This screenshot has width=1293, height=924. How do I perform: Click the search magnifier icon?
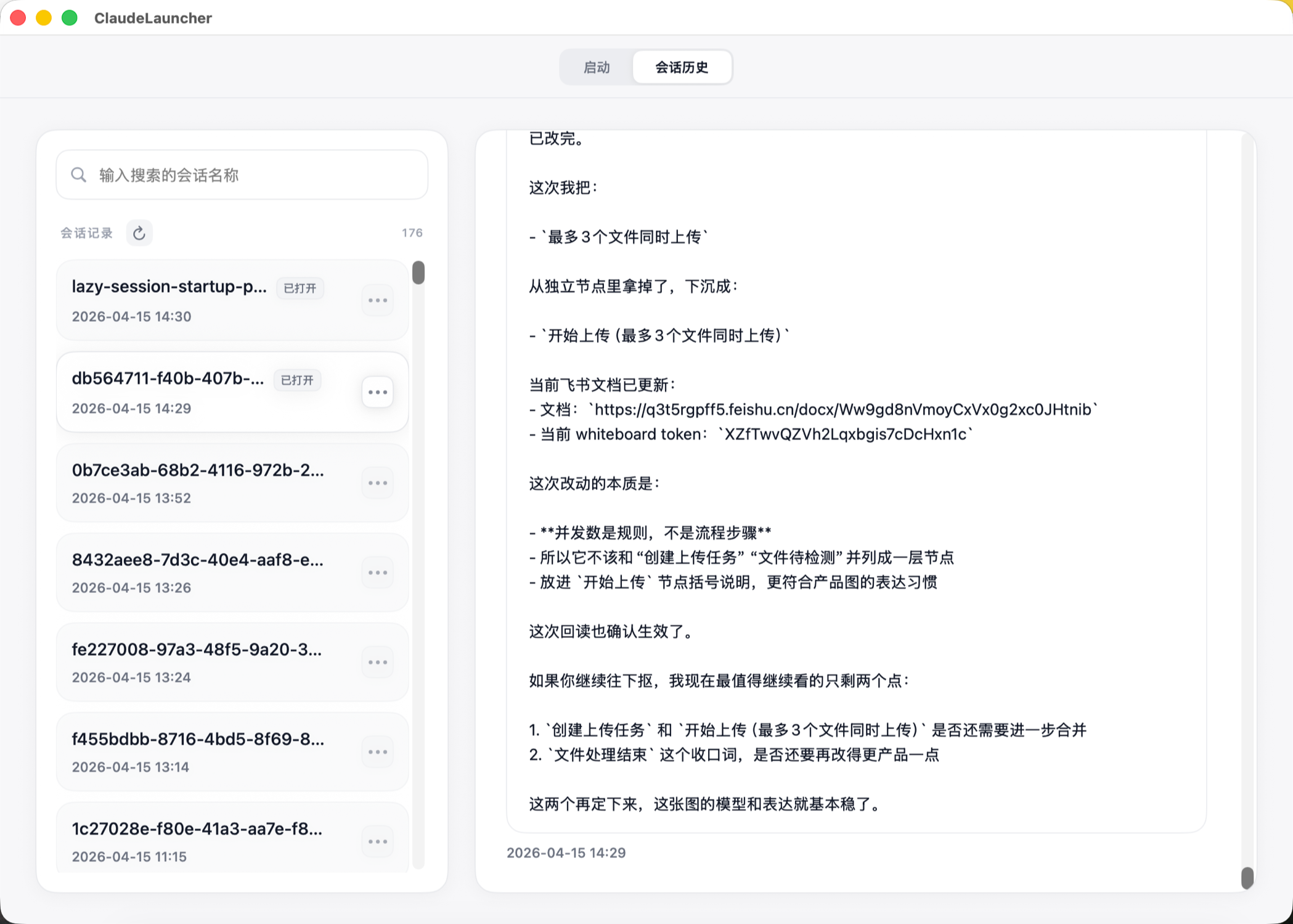click(x=78, y=175)
